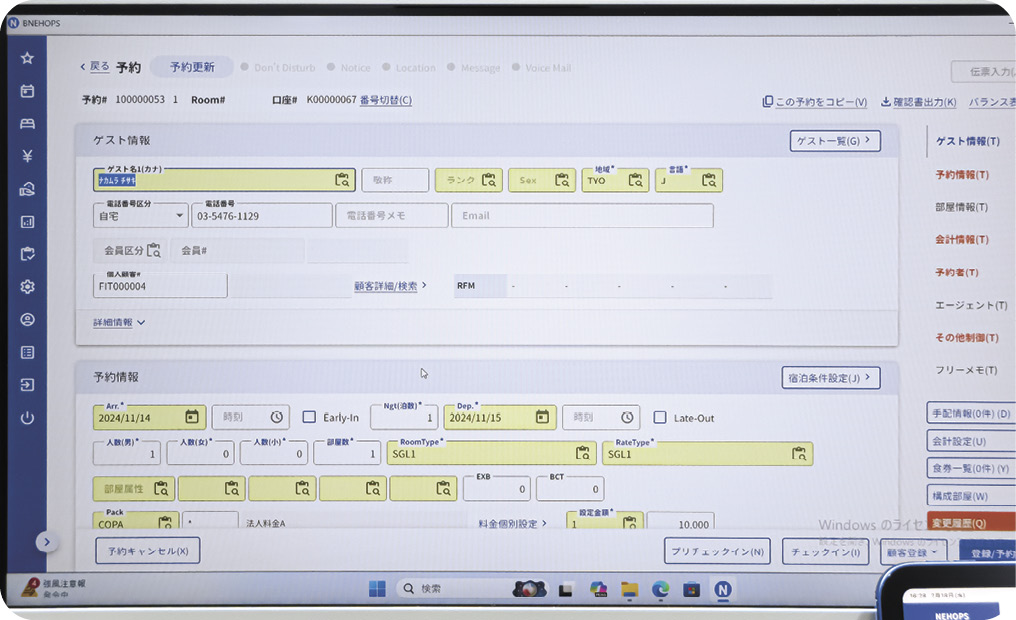Image resolution: width=1016 pixels, height=620 pixels.
Task: Click the 予約キャンセル(X) button
Action: tap(147, 551)
